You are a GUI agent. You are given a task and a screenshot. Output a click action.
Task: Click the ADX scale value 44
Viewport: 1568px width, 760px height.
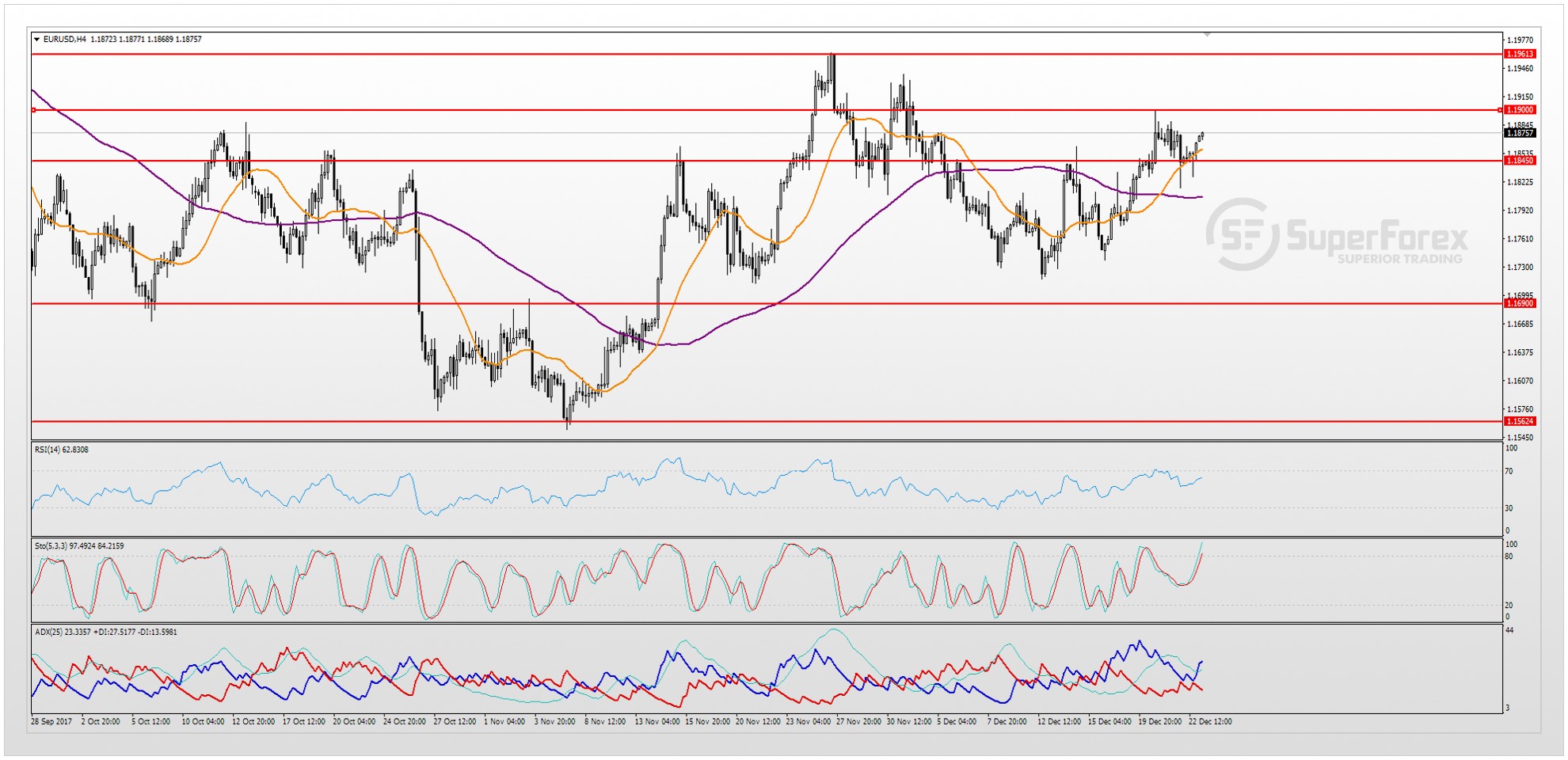pos(1509,630)
